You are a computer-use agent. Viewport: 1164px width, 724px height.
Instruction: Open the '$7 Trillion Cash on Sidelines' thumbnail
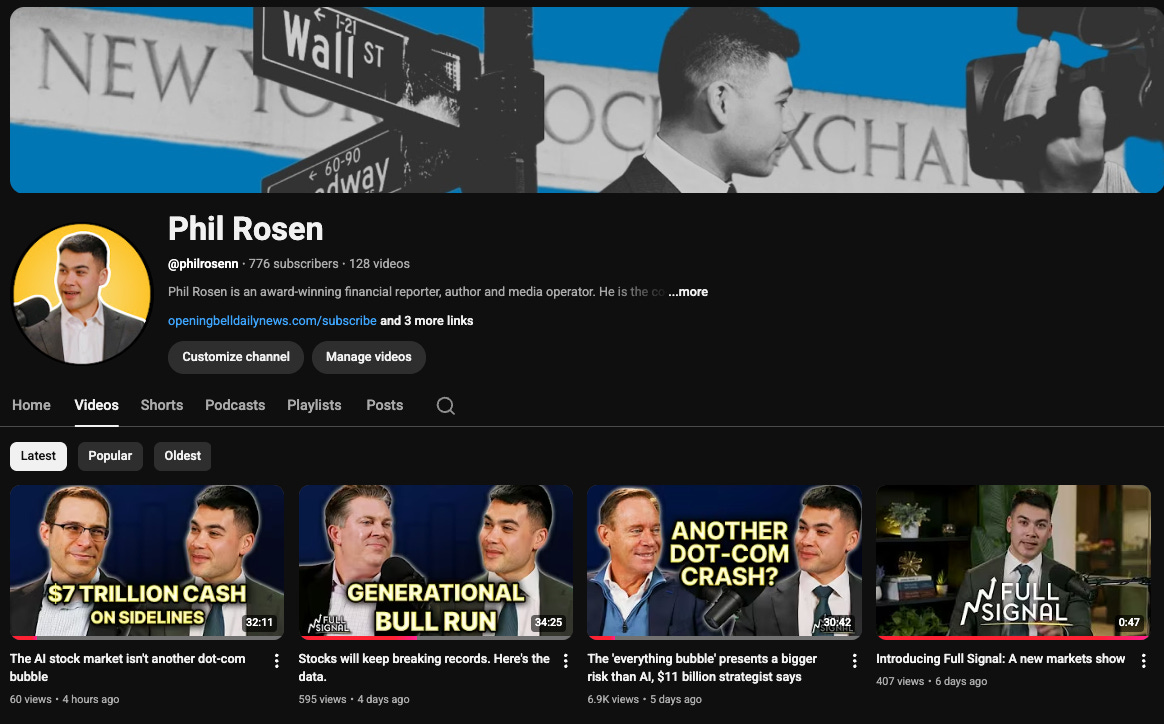click(x=147, y=562)
